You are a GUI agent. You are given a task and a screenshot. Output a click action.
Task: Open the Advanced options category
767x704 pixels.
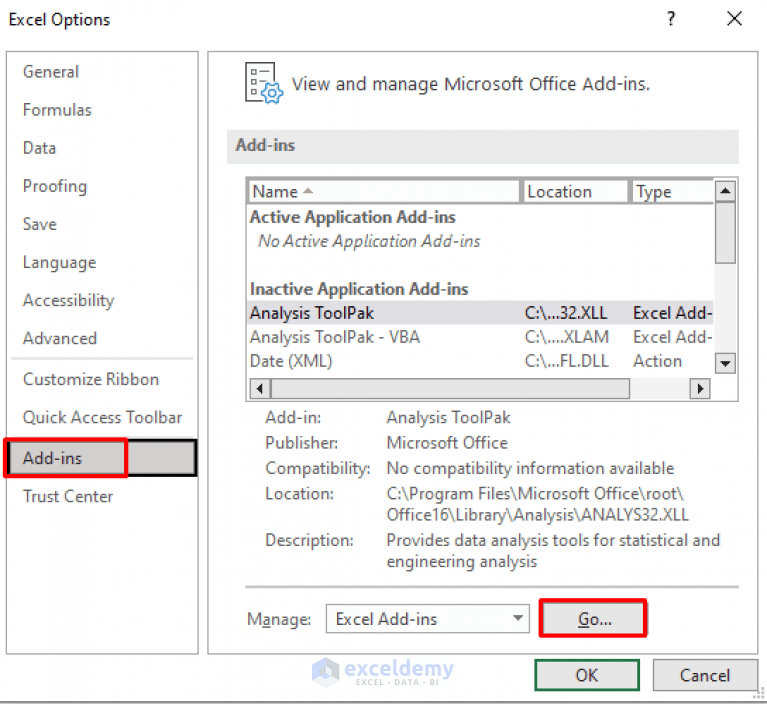(x=60, y=338)
